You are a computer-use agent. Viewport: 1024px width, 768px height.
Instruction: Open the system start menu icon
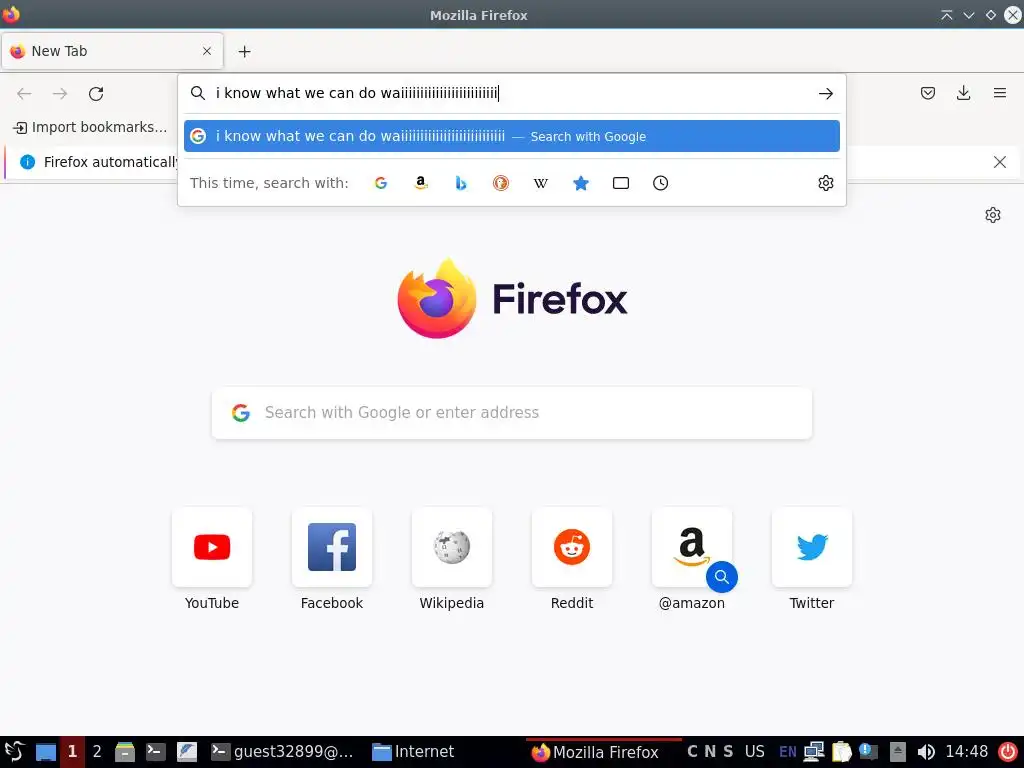(x=14, y=752)
